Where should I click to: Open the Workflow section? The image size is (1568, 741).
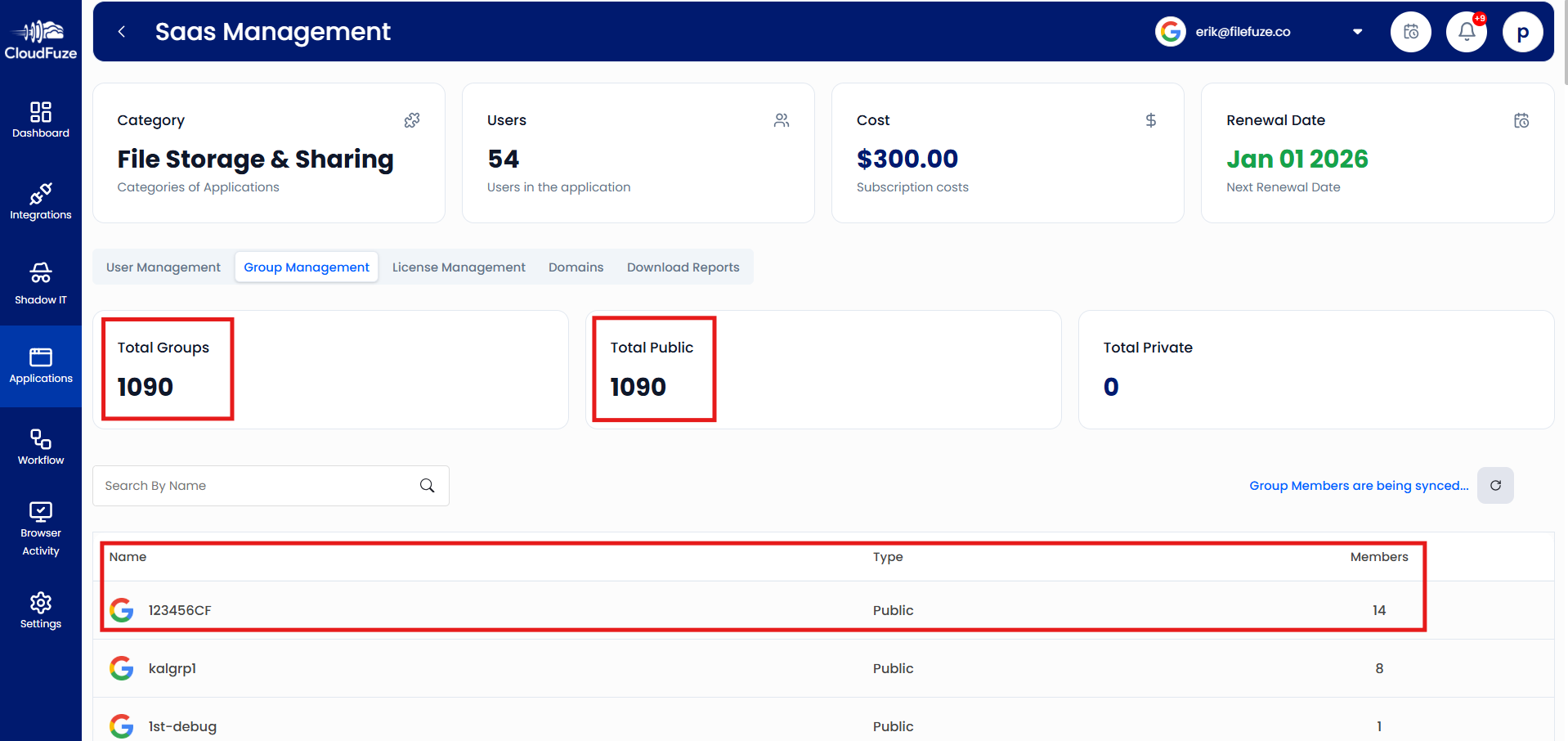pyautogui.click(x=40, y=446)
